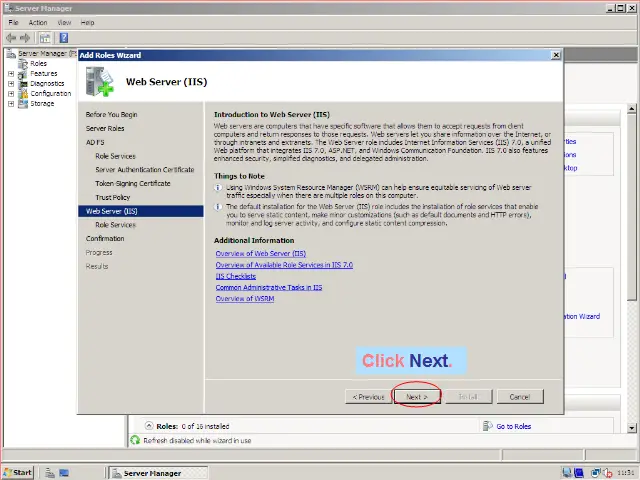The image size is (640, 480).
Task: Open the View menu
Action: coord(64,22)
